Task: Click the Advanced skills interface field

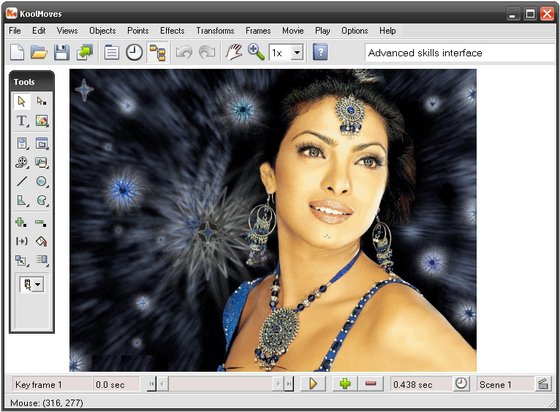Action: 461,53
